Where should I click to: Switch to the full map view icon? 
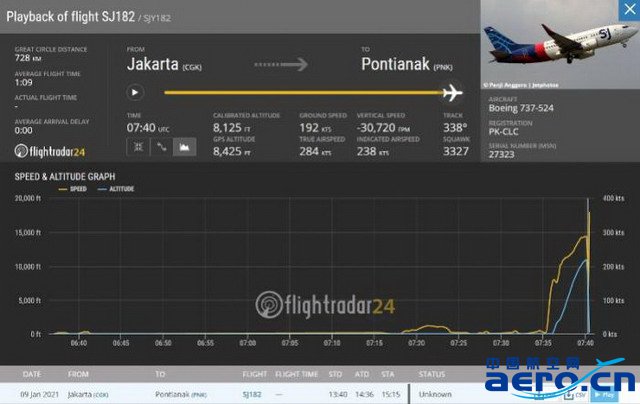coord(138,147)
